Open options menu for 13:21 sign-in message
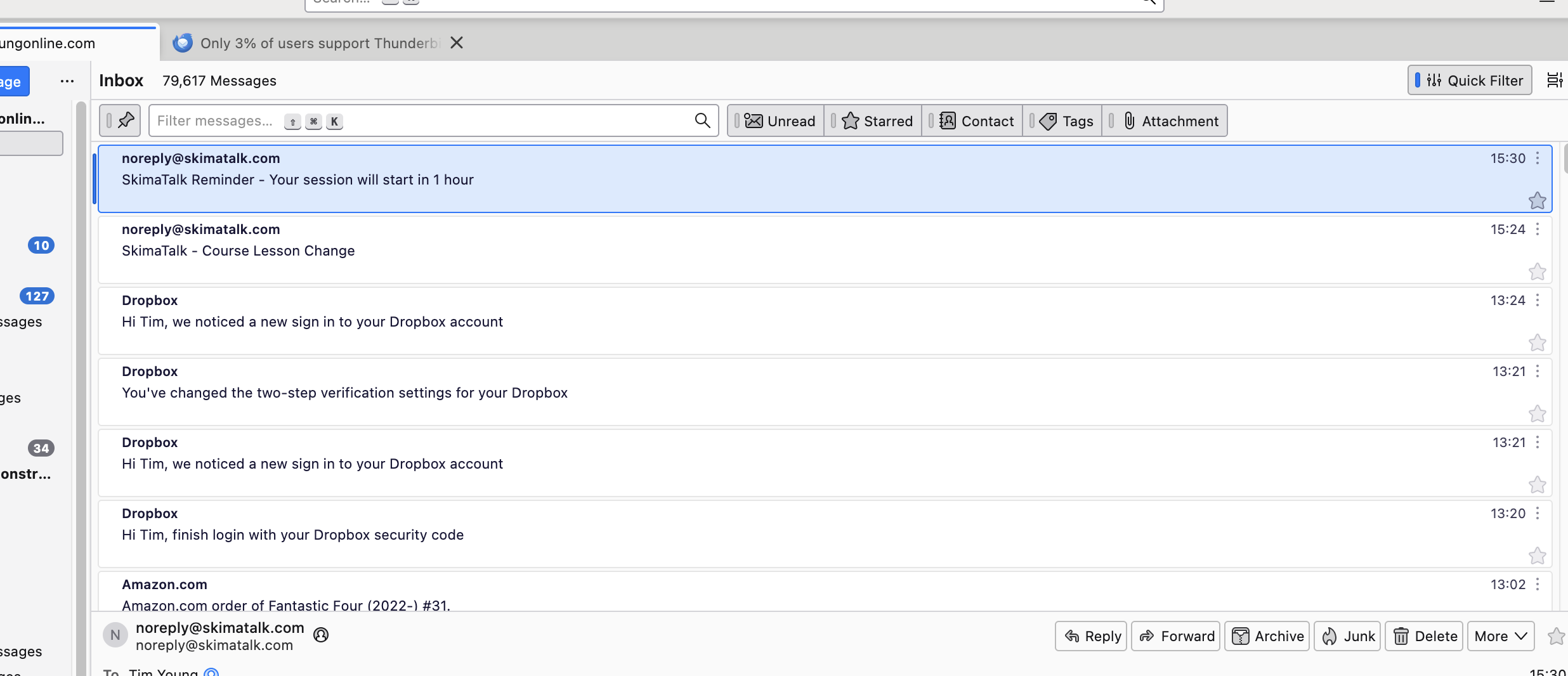This screenshot has height=676, width=1568. (1538, 442)
